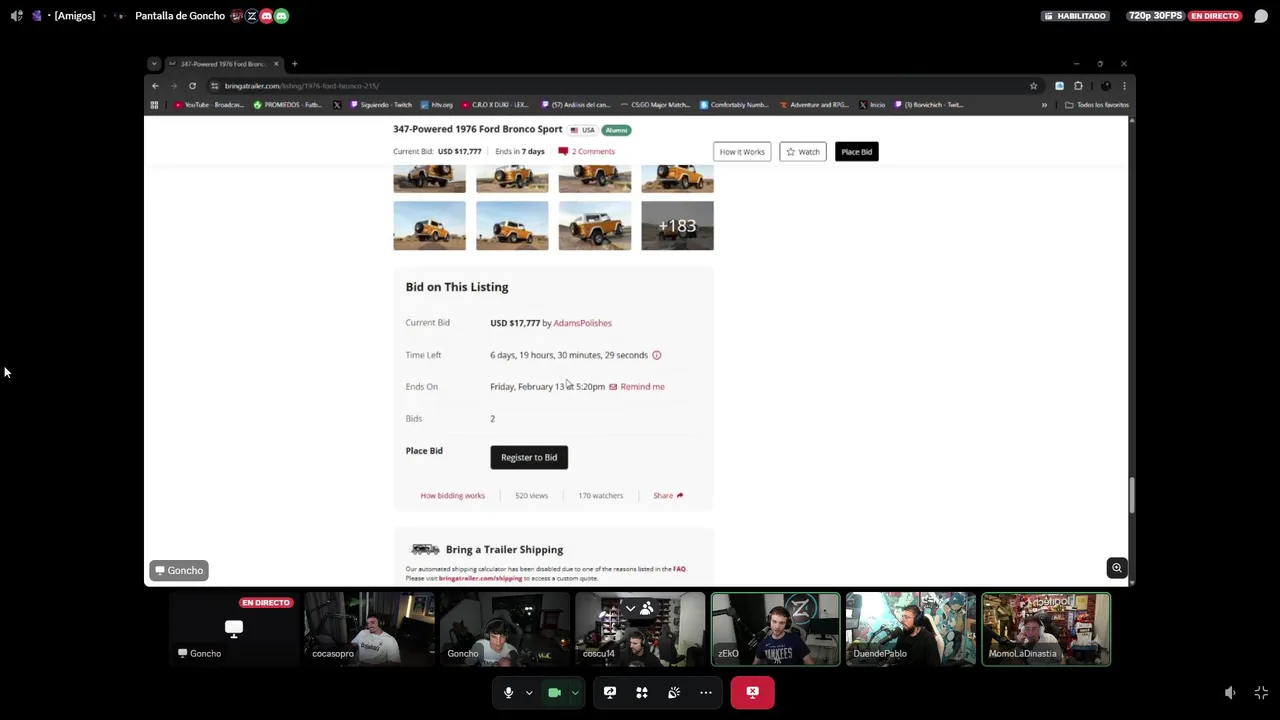Screen dimensions: 1280x720
Task: Open microphone options chevron next to mic
Action: pyautogui.click(x=529, y=693)
